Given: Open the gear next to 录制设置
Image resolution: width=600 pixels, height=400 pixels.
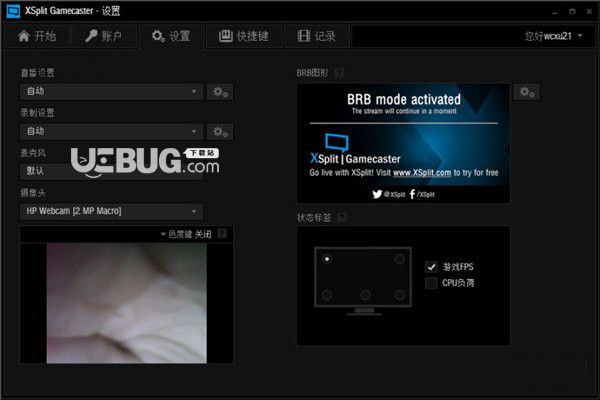Looking at the screenshot, I should pyautogui.click(x=220, y=132).
